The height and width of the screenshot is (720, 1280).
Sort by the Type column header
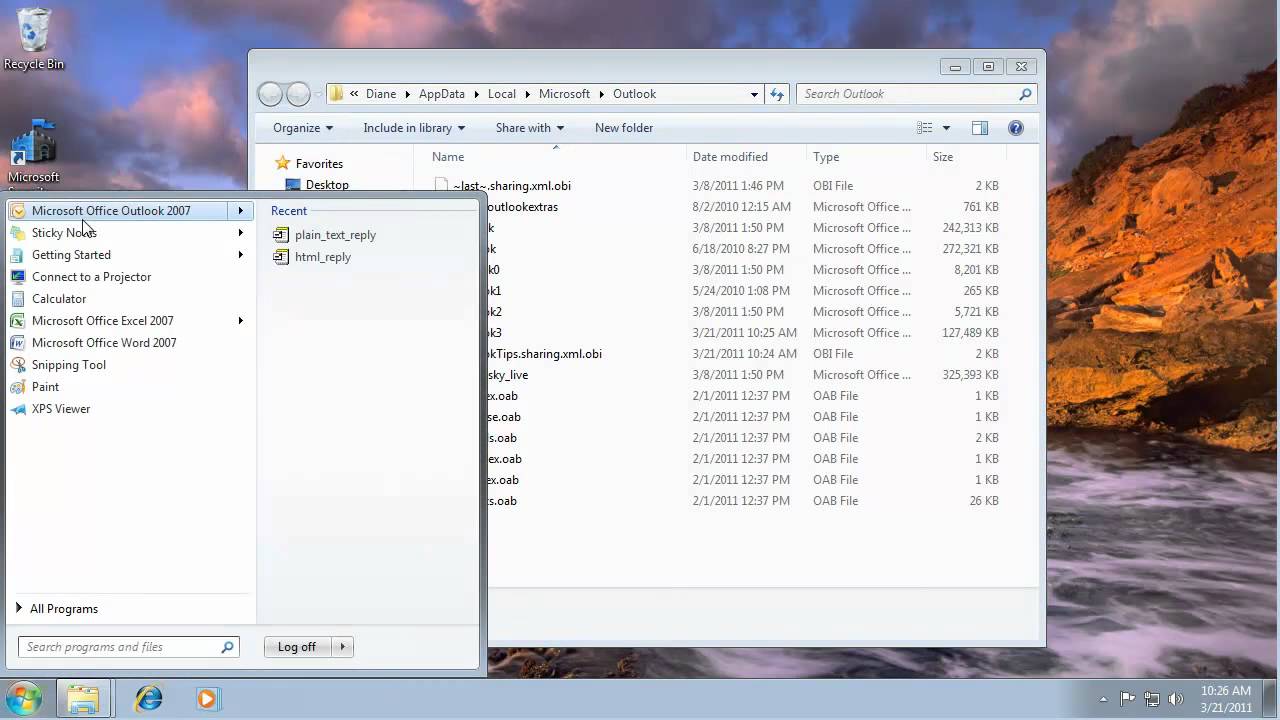coord(866,157)
